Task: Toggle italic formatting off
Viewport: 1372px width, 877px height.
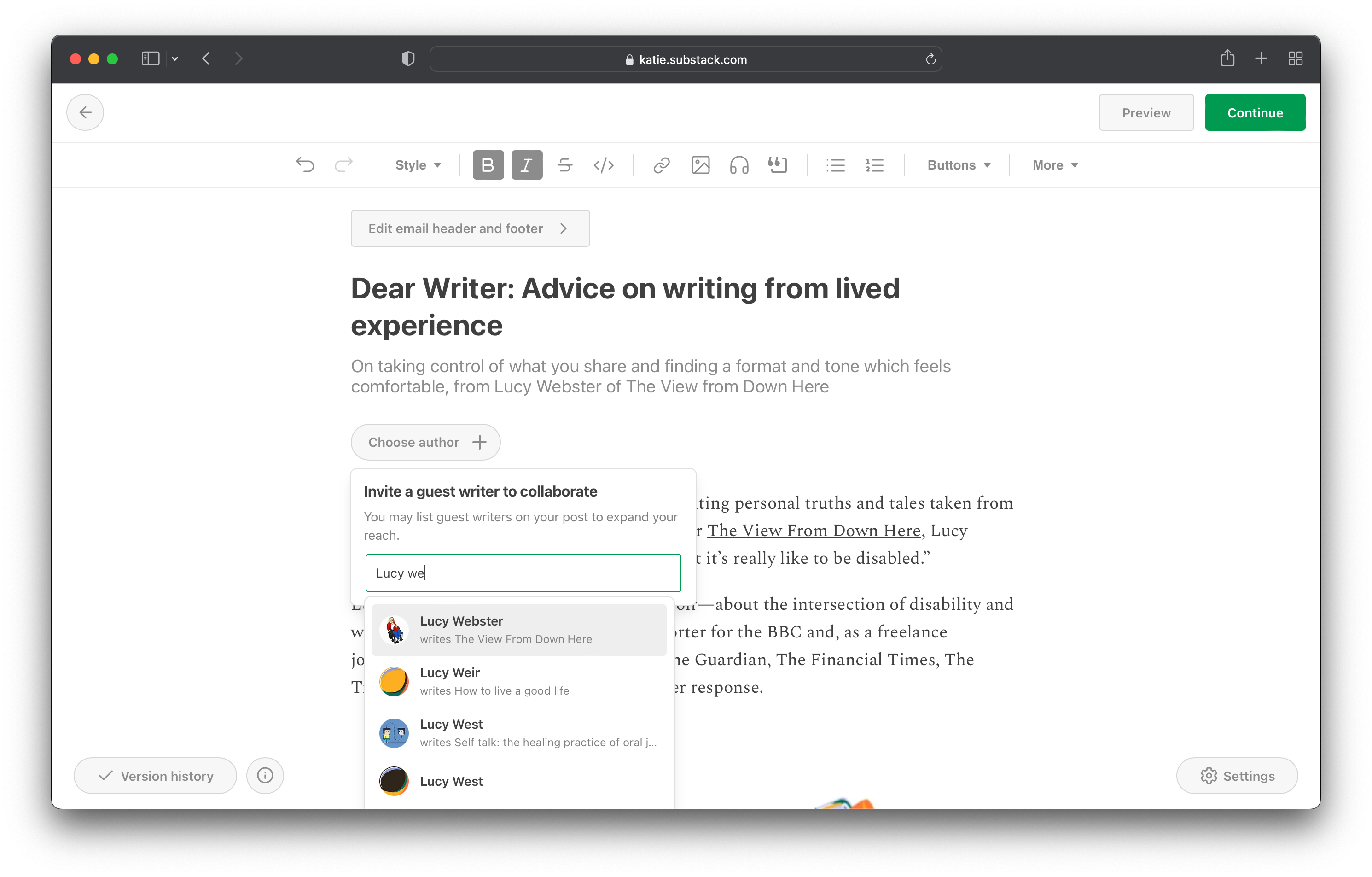Action: (526, 165)
